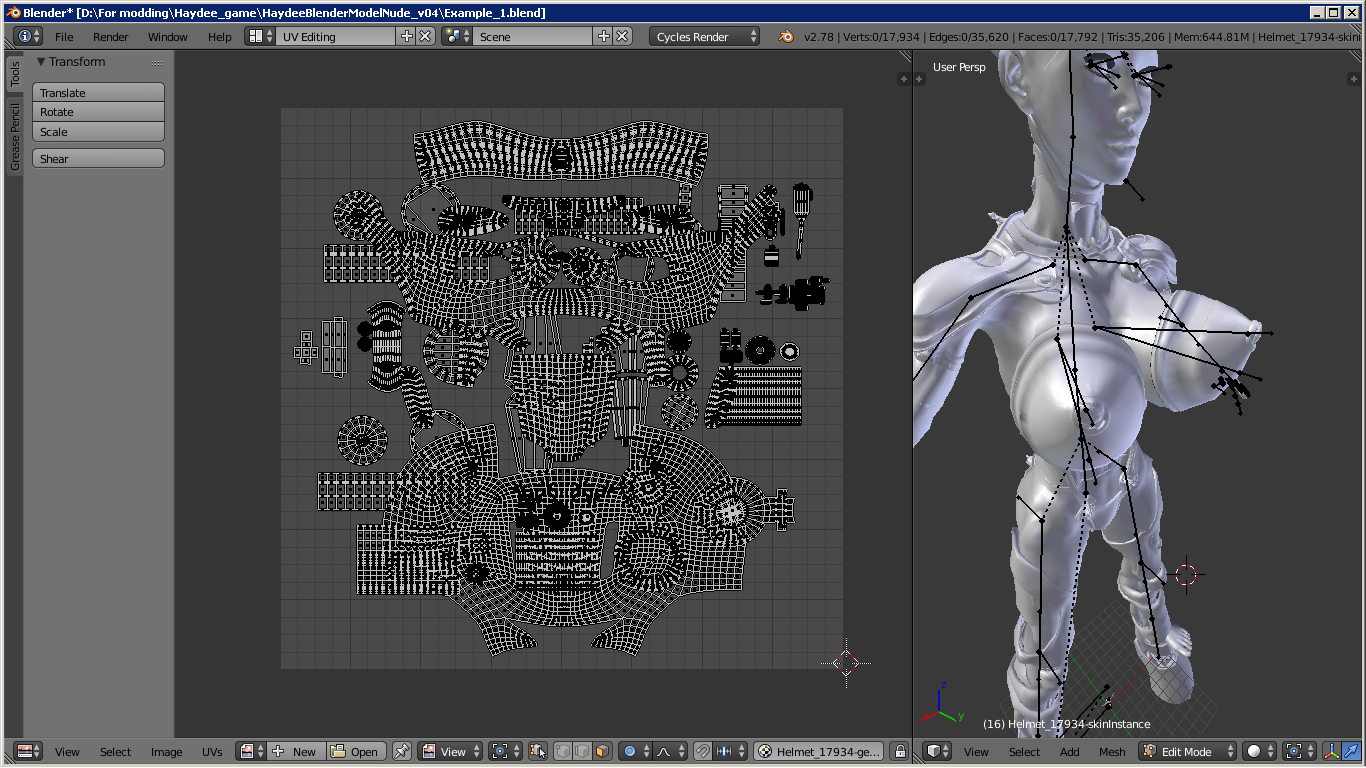Viewport: 1366px width, 768px height.
Task: Open the UVs menu in UV editor
Action: [x=212, y=752]
